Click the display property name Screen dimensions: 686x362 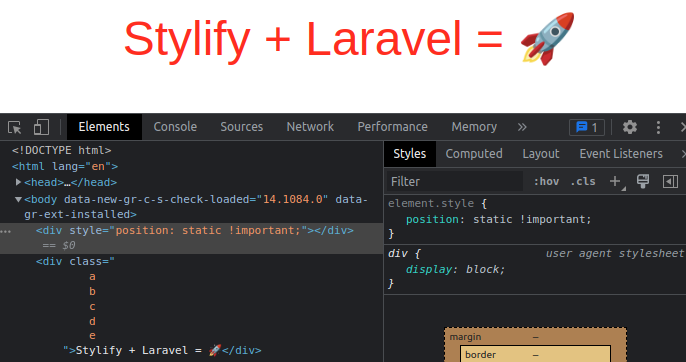click(429, 269)
